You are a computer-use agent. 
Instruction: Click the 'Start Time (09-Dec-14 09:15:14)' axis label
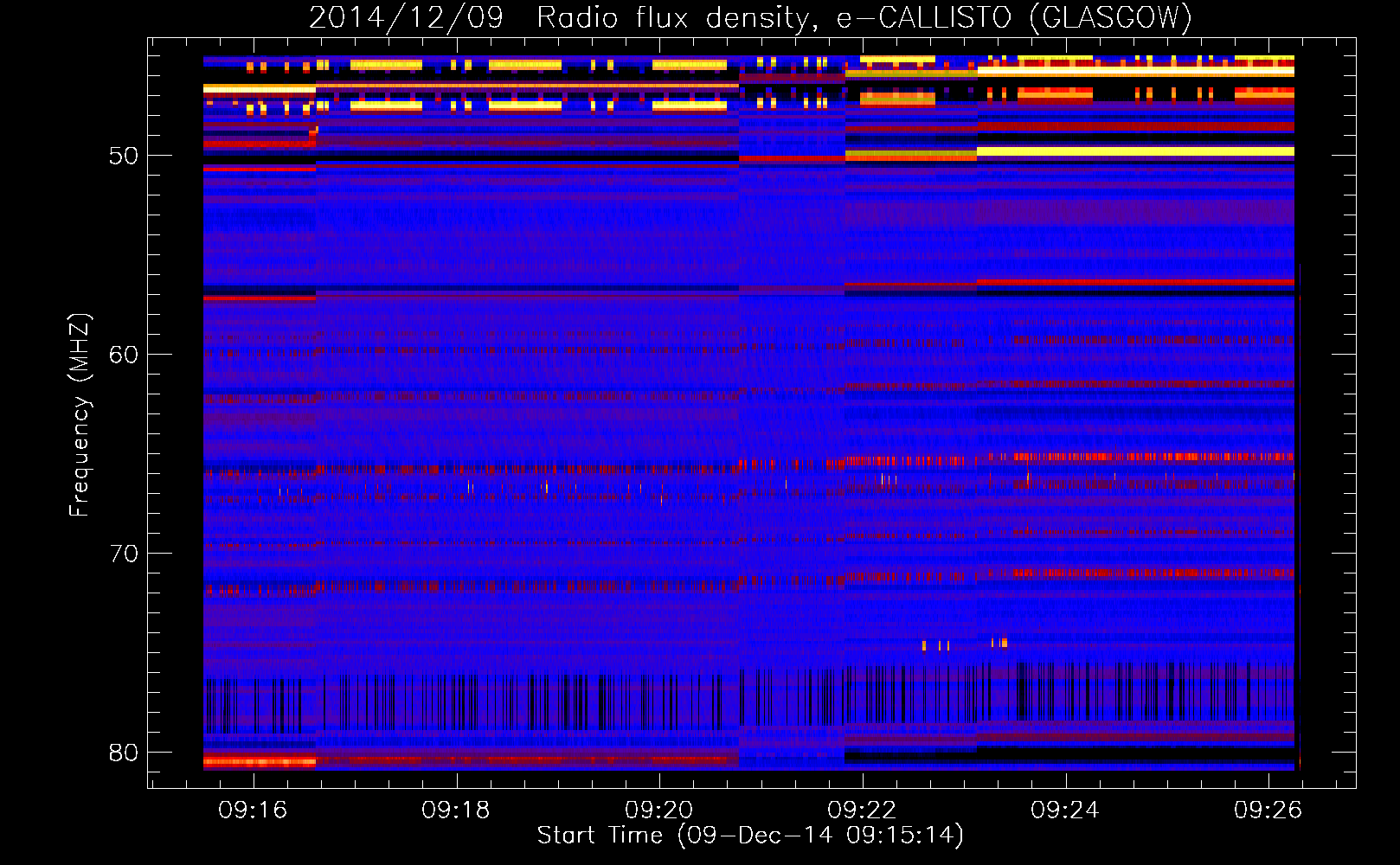750,836
